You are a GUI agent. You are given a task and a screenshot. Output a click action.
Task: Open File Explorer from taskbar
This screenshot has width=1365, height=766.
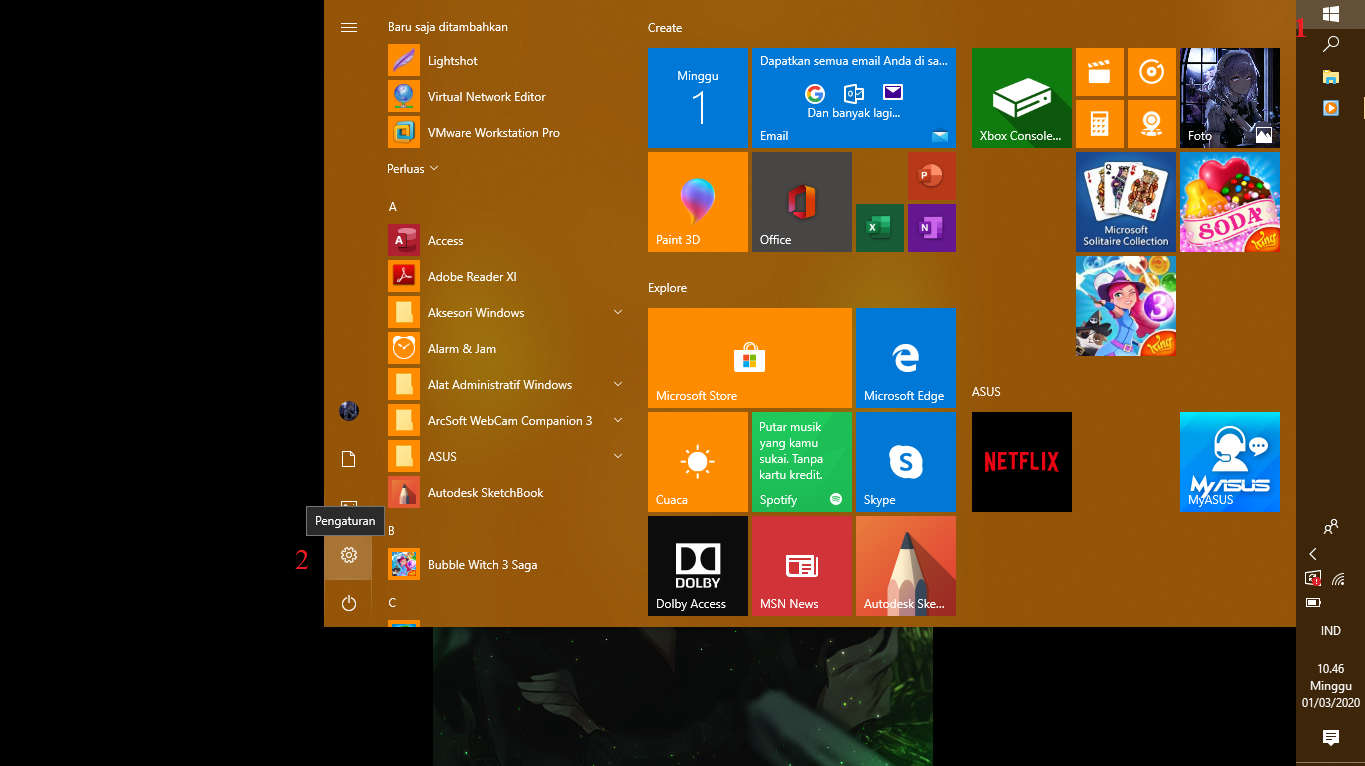coord(1331,76)
